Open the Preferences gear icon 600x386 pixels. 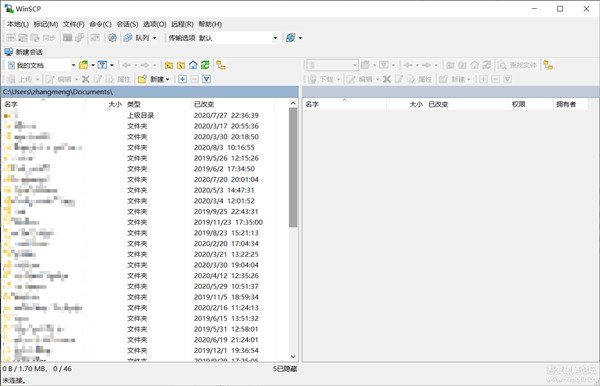click(x=112, y=37)
